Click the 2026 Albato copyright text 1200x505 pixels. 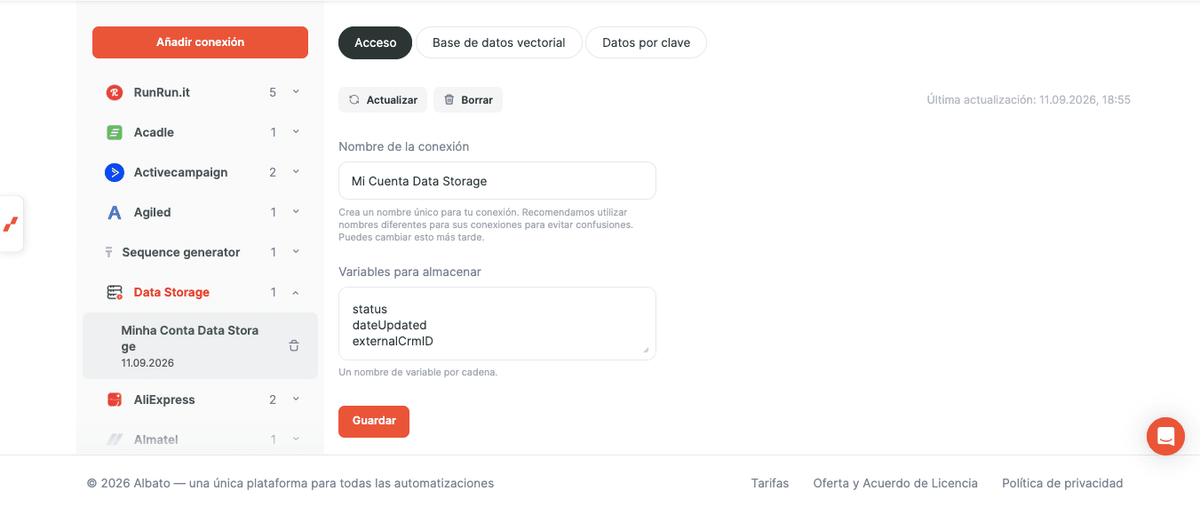click(291, 483)
